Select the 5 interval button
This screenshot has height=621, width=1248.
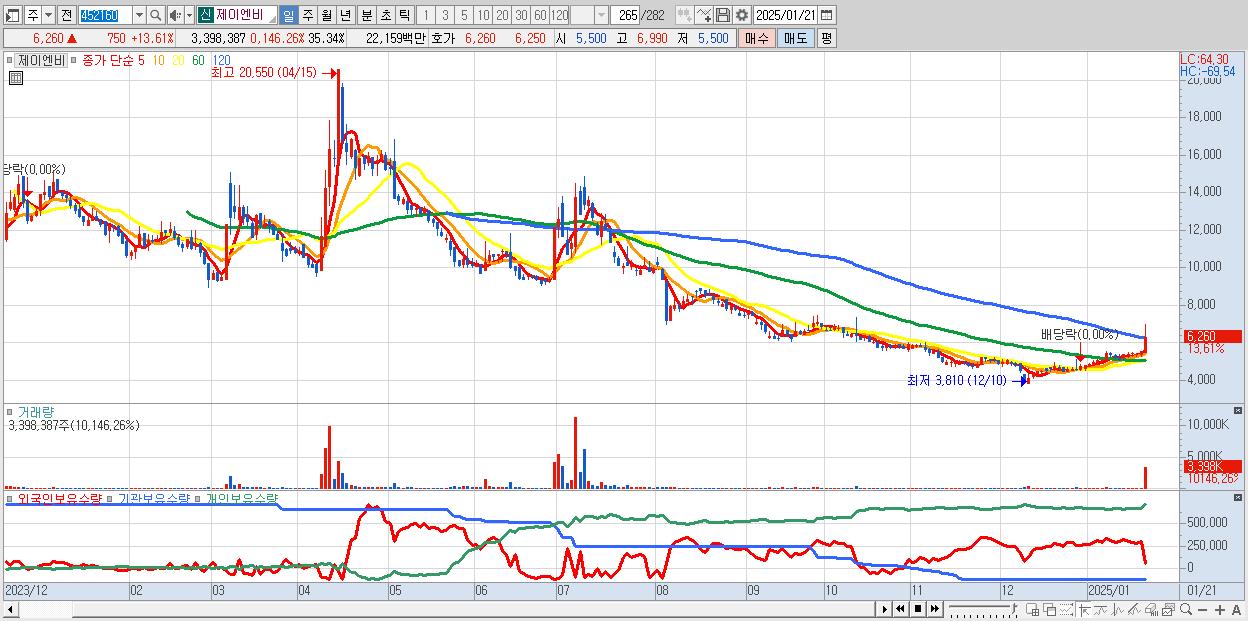pos(464,15)
